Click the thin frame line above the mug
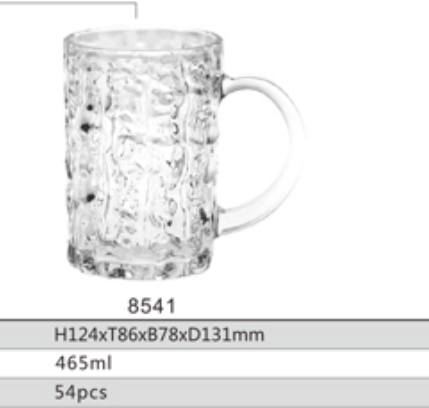Image resolution: width=429 pixels, height=408 pixels. pos(67,2)
